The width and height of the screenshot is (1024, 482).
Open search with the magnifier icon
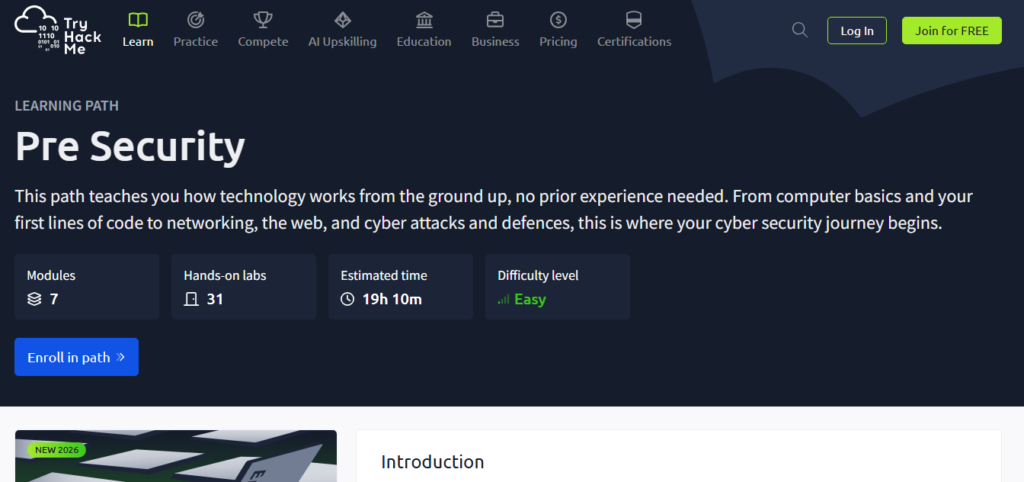click(x=799, y=30)
